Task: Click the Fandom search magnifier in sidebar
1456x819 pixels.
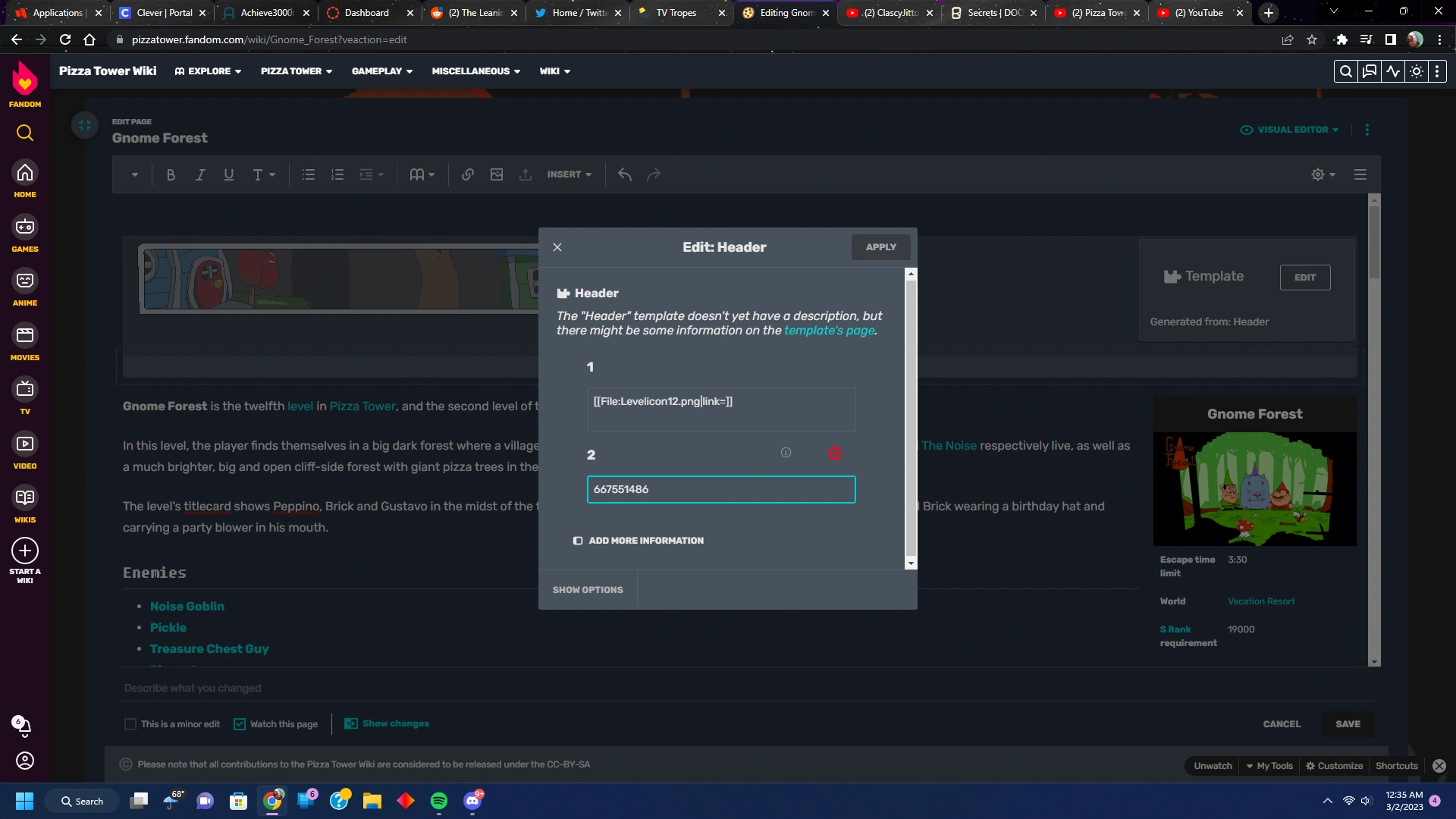Action: (25, 133)
